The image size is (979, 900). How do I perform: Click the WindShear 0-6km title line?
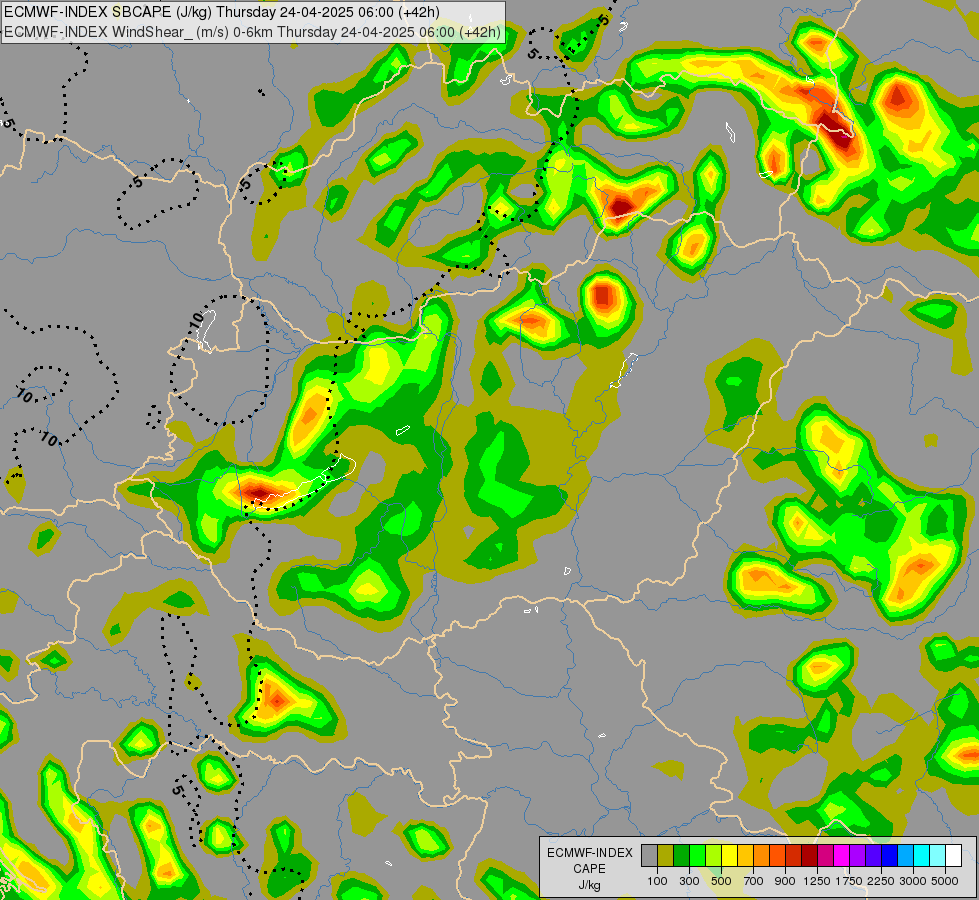tap(253, 32)
